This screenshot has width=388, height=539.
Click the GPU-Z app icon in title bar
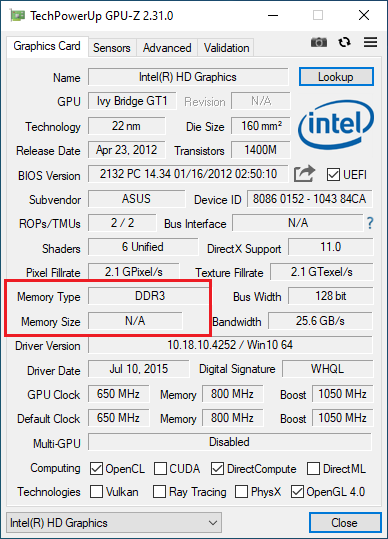pos(17,15)
